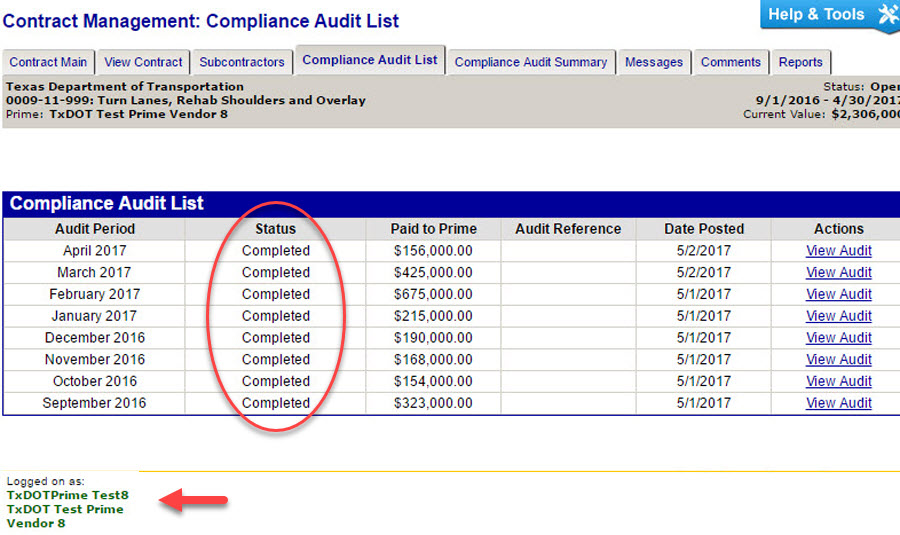Select the Subcontractors tab
900x535 pixels.
242,62
